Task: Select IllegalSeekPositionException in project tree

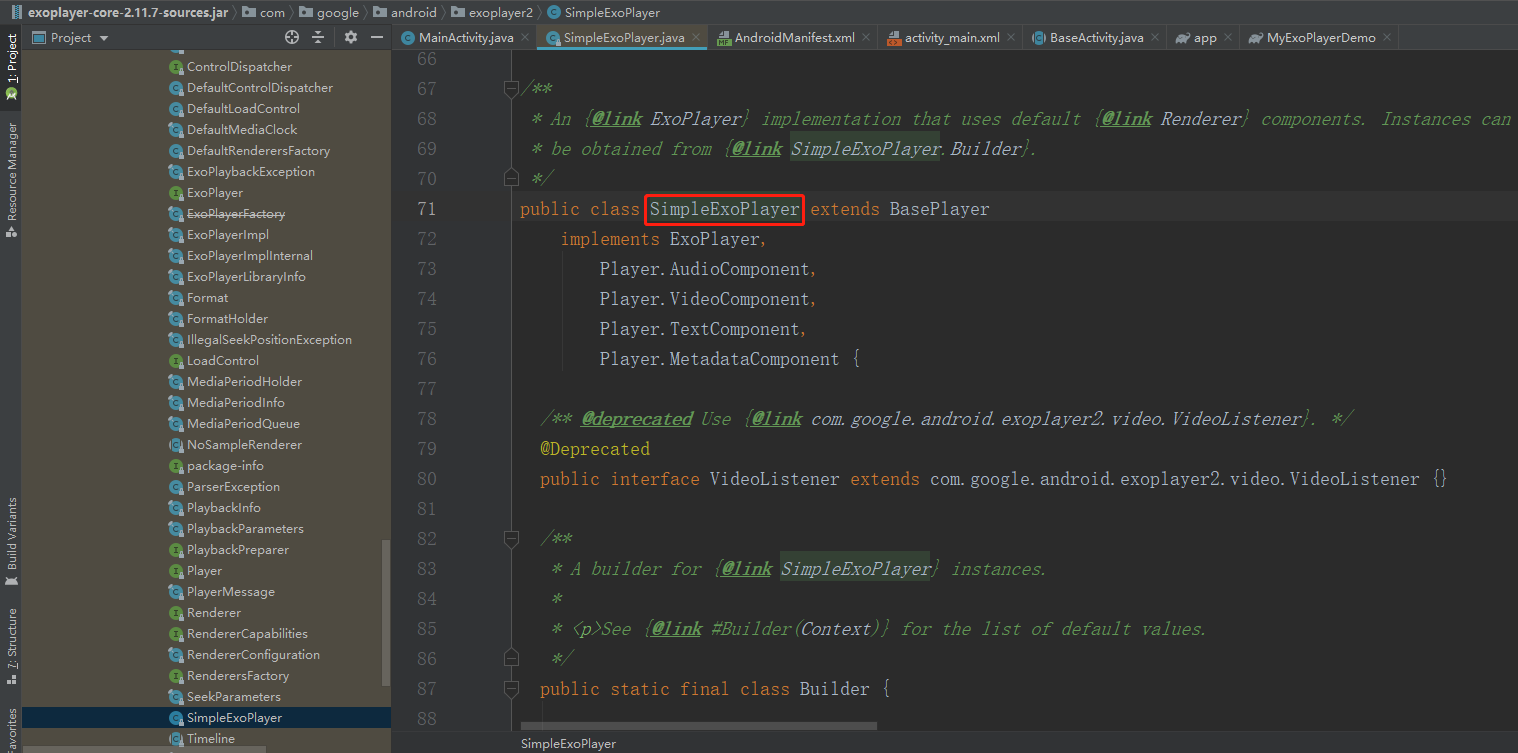Action: pos(269,340)
